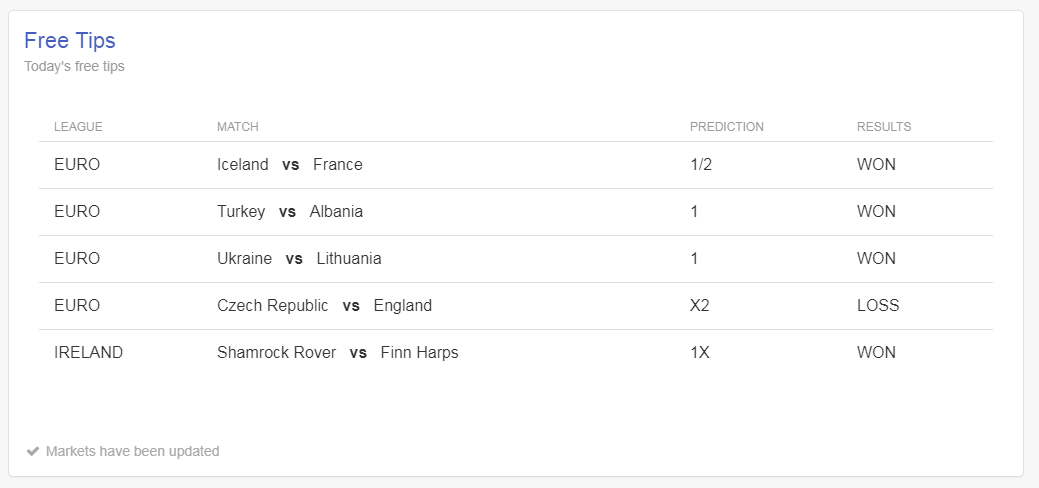Click the Czech Republic team name
The image size is (1039, 488).
coord(272,306)
